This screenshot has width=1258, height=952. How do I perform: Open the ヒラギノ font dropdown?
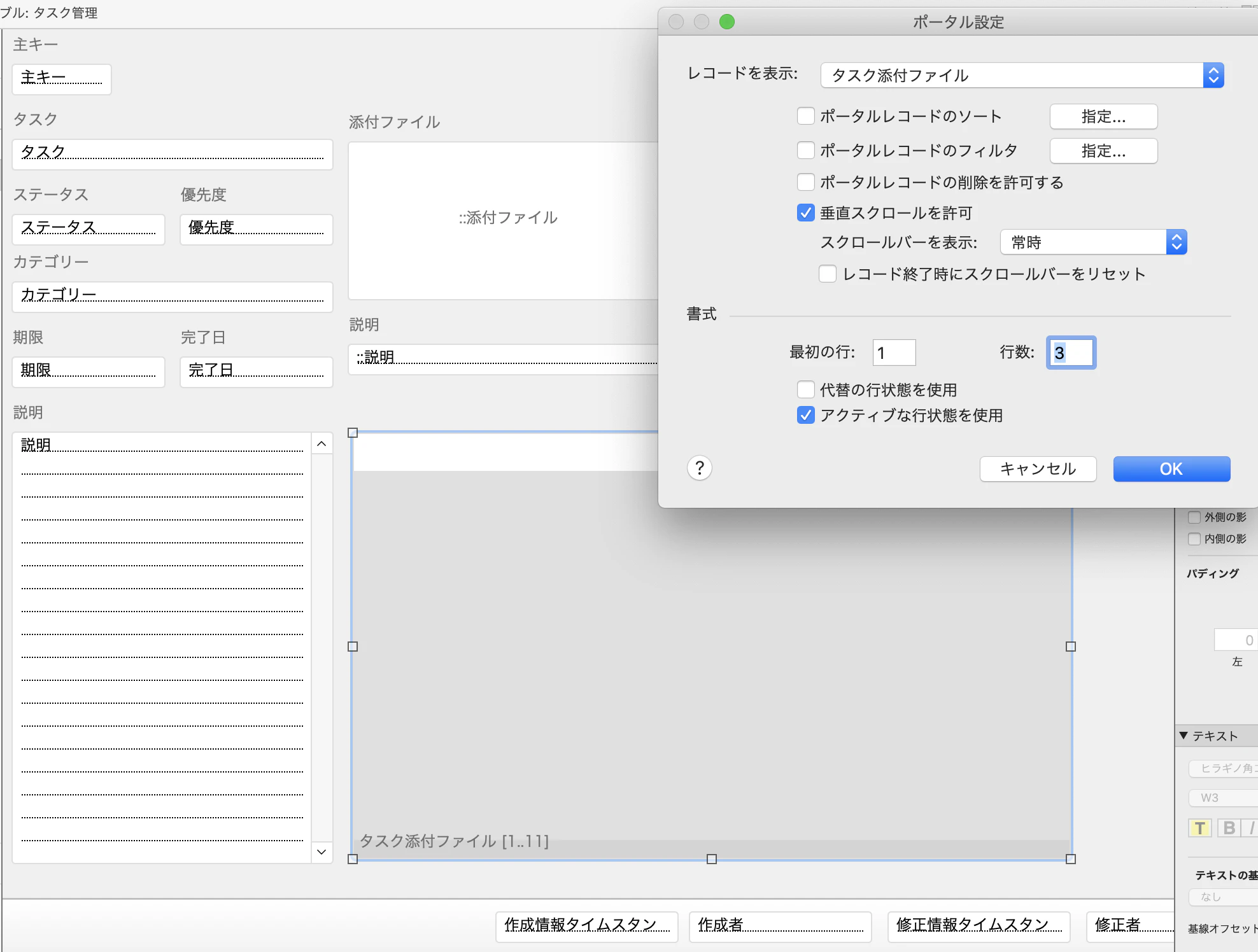[1223, 769]
